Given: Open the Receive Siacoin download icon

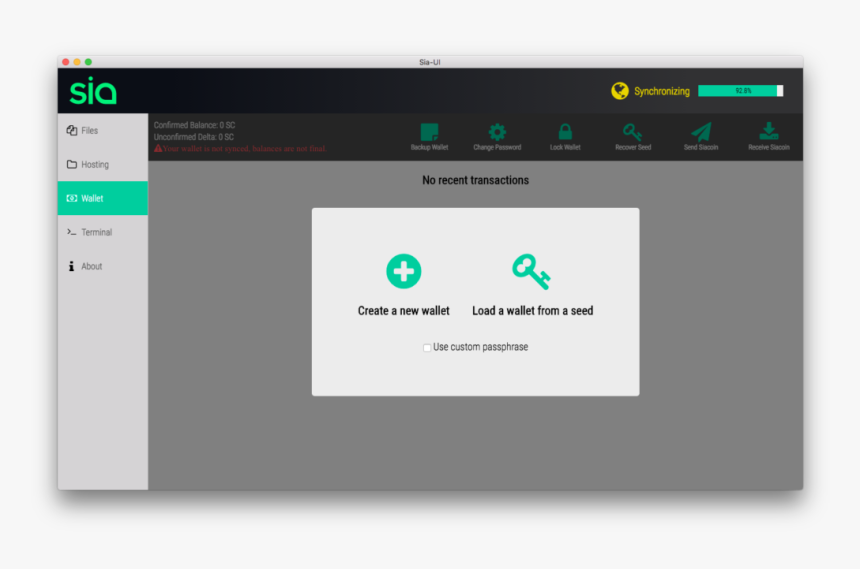Looking at the screenshot, I should pos(769,132).
